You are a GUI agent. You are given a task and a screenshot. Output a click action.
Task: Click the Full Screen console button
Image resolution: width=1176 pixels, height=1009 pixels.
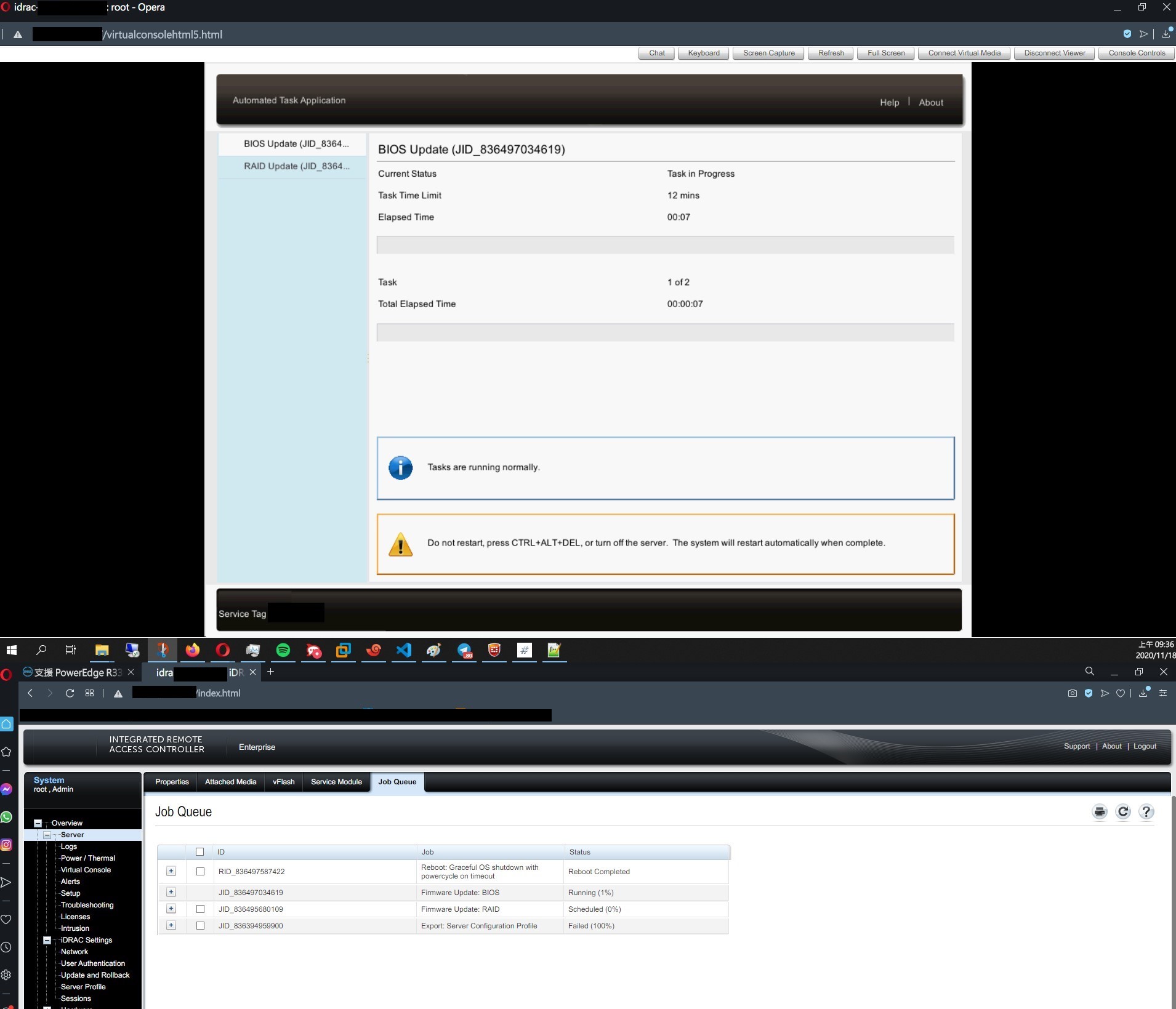coord(886,53)
